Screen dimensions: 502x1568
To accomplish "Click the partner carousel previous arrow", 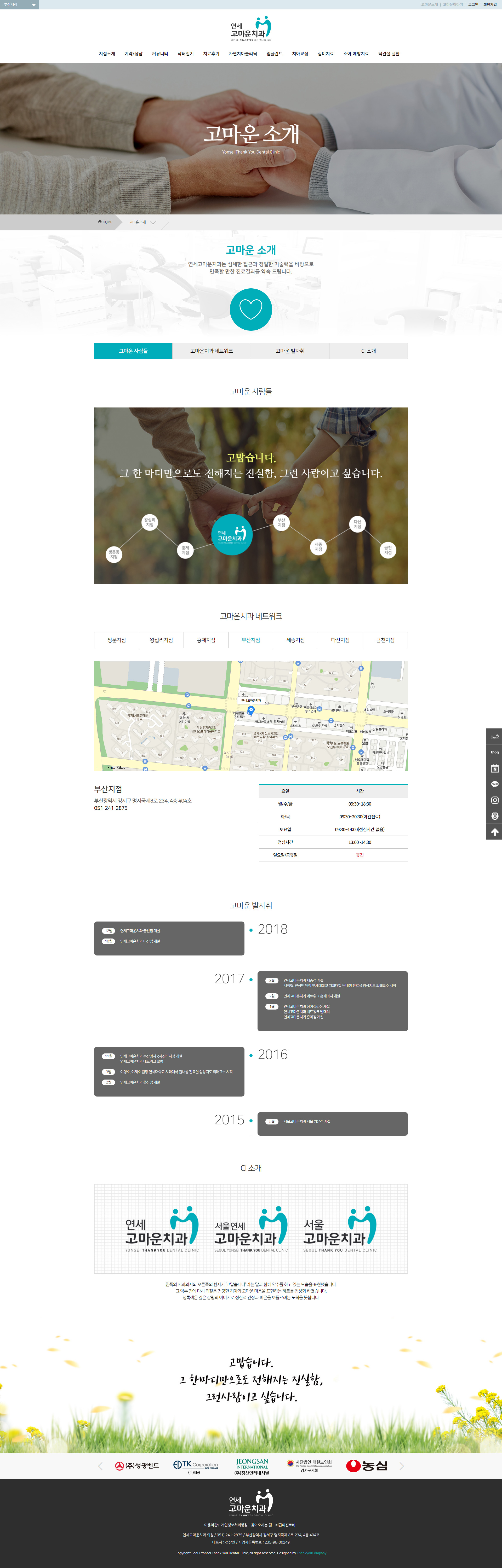I will 100,1466.
